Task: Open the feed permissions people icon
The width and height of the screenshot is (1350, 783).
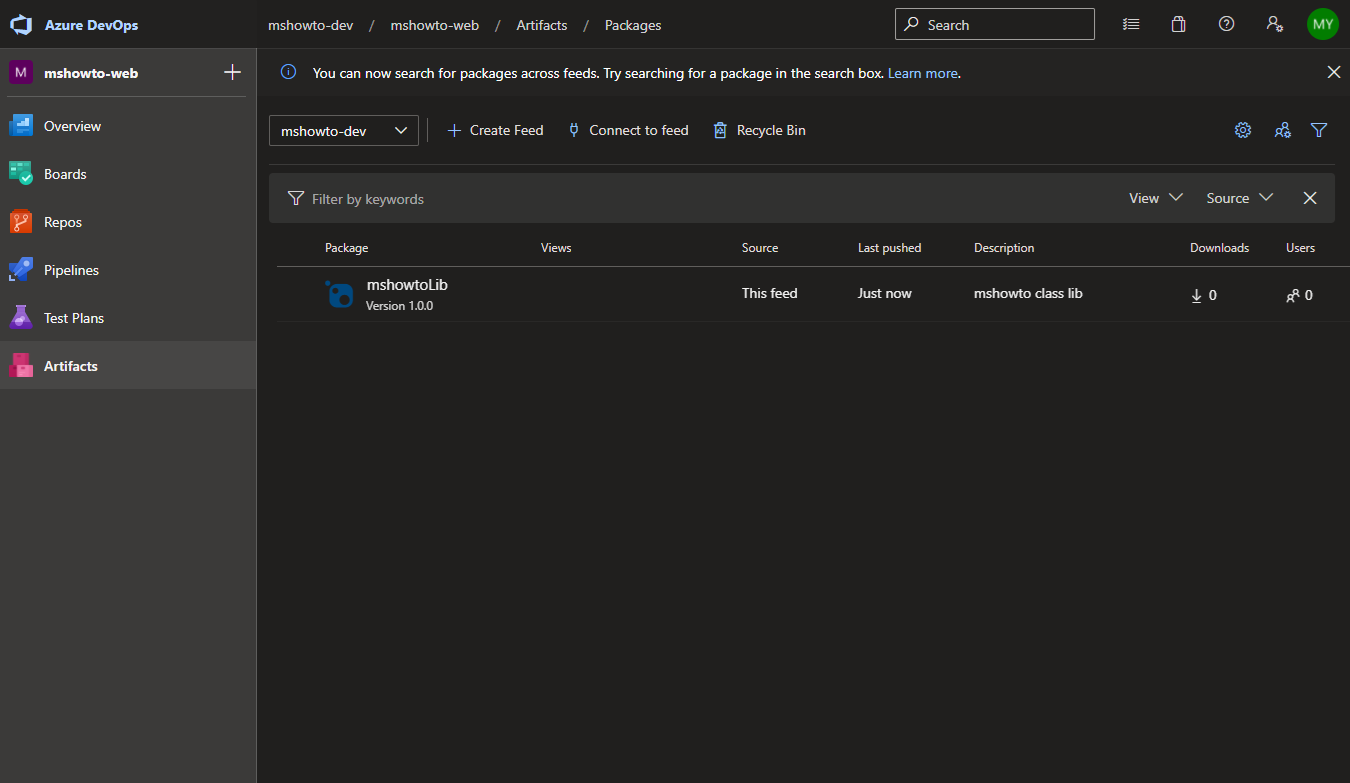Action: point(1282,130)
